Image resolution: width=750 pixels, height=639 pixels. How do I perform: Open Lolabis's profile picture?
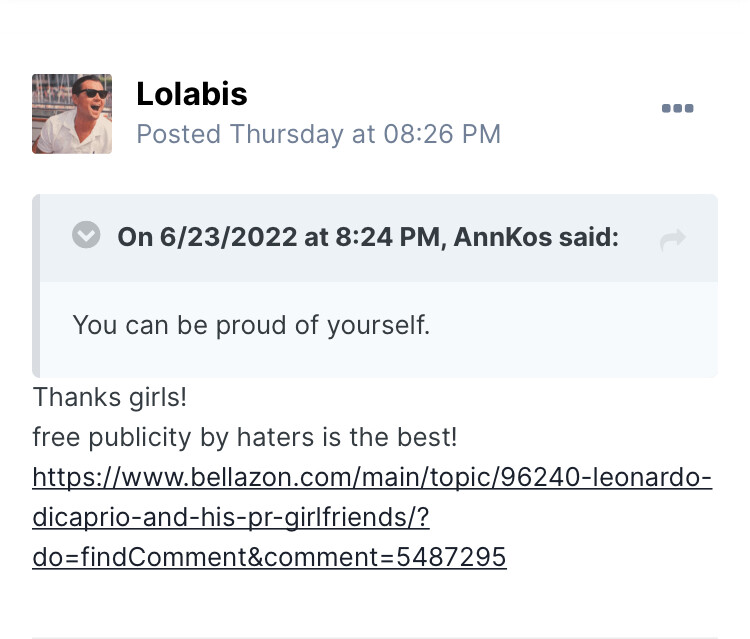72,114
